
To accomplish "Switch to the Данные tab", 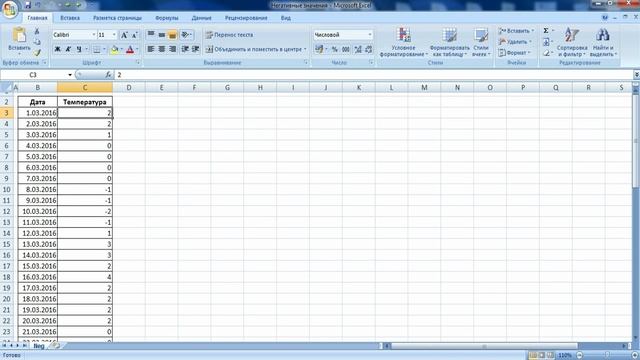I will (201, 18).
